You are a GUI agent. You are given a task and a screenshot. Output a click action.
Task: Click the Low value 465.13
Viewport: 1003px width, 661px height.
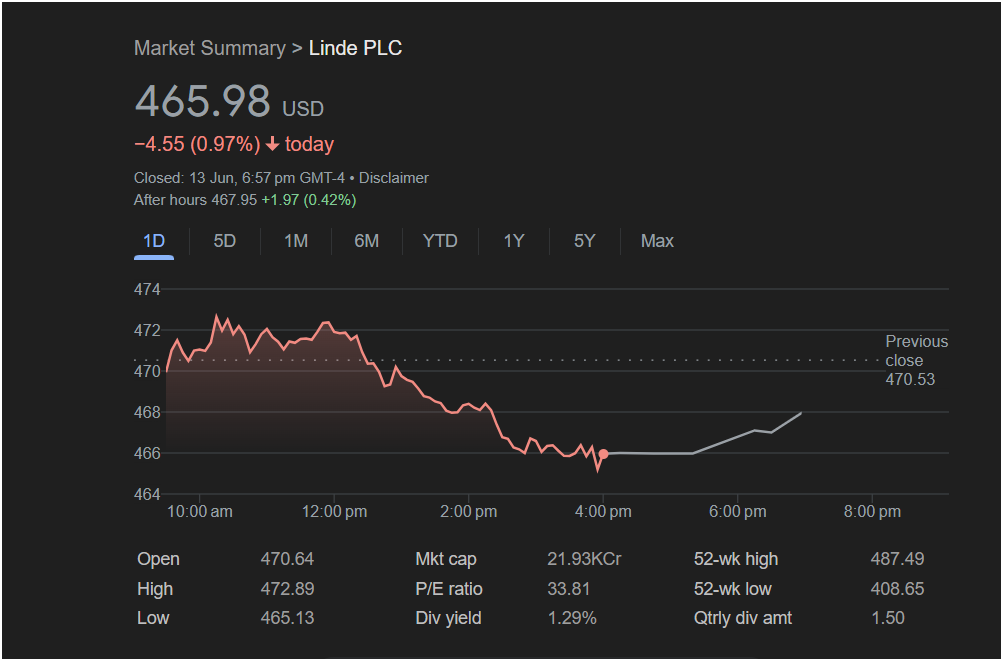(287, 618)
